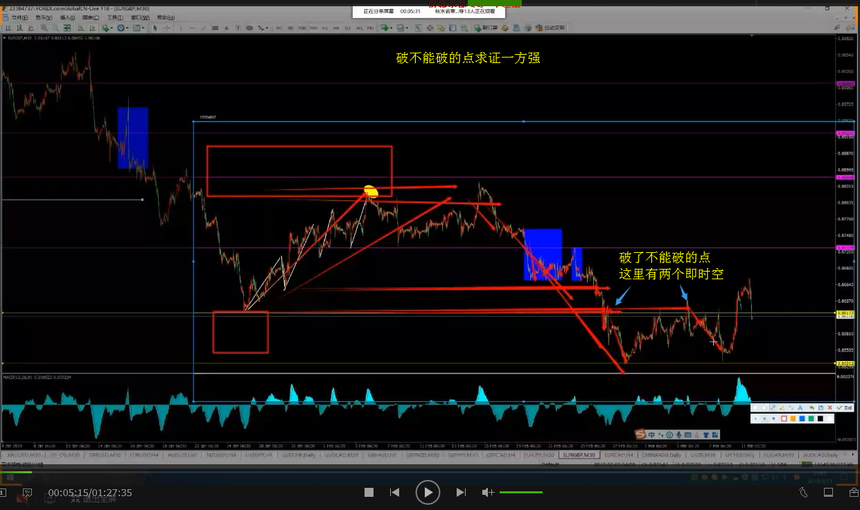This screenshot has width=860, height=510.
Task: Open the 窗口(W) Window menu
Action: [140, 18]
